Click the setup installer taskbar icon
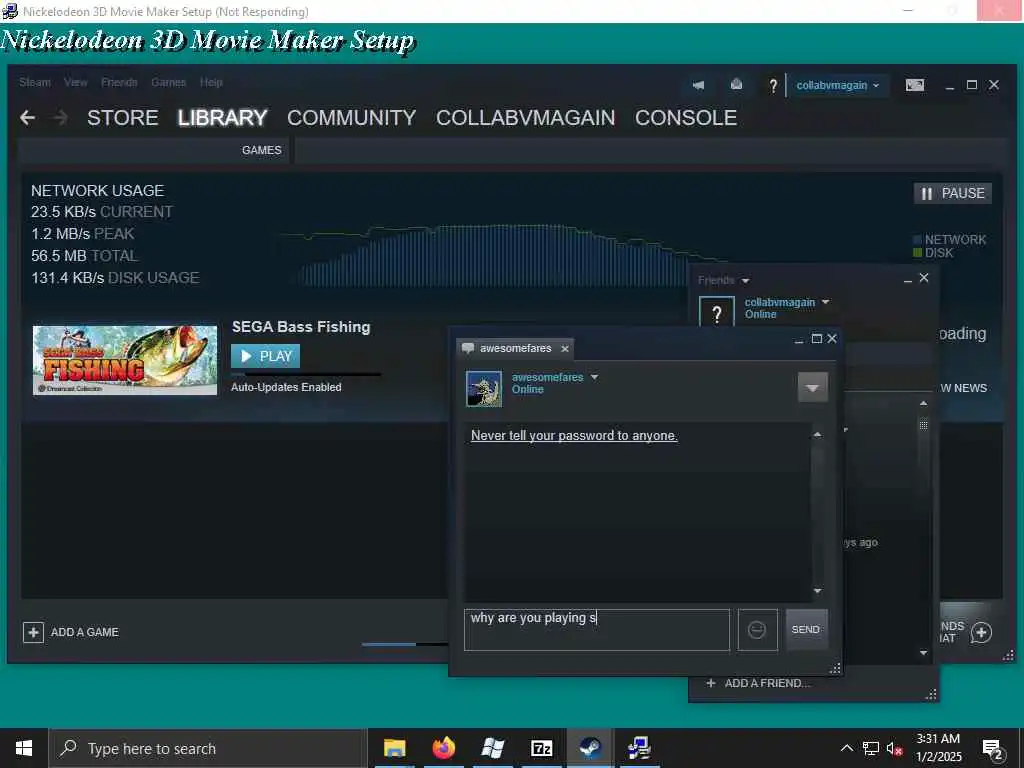This screenshot has width=1024, height=768. click(639, 748)
